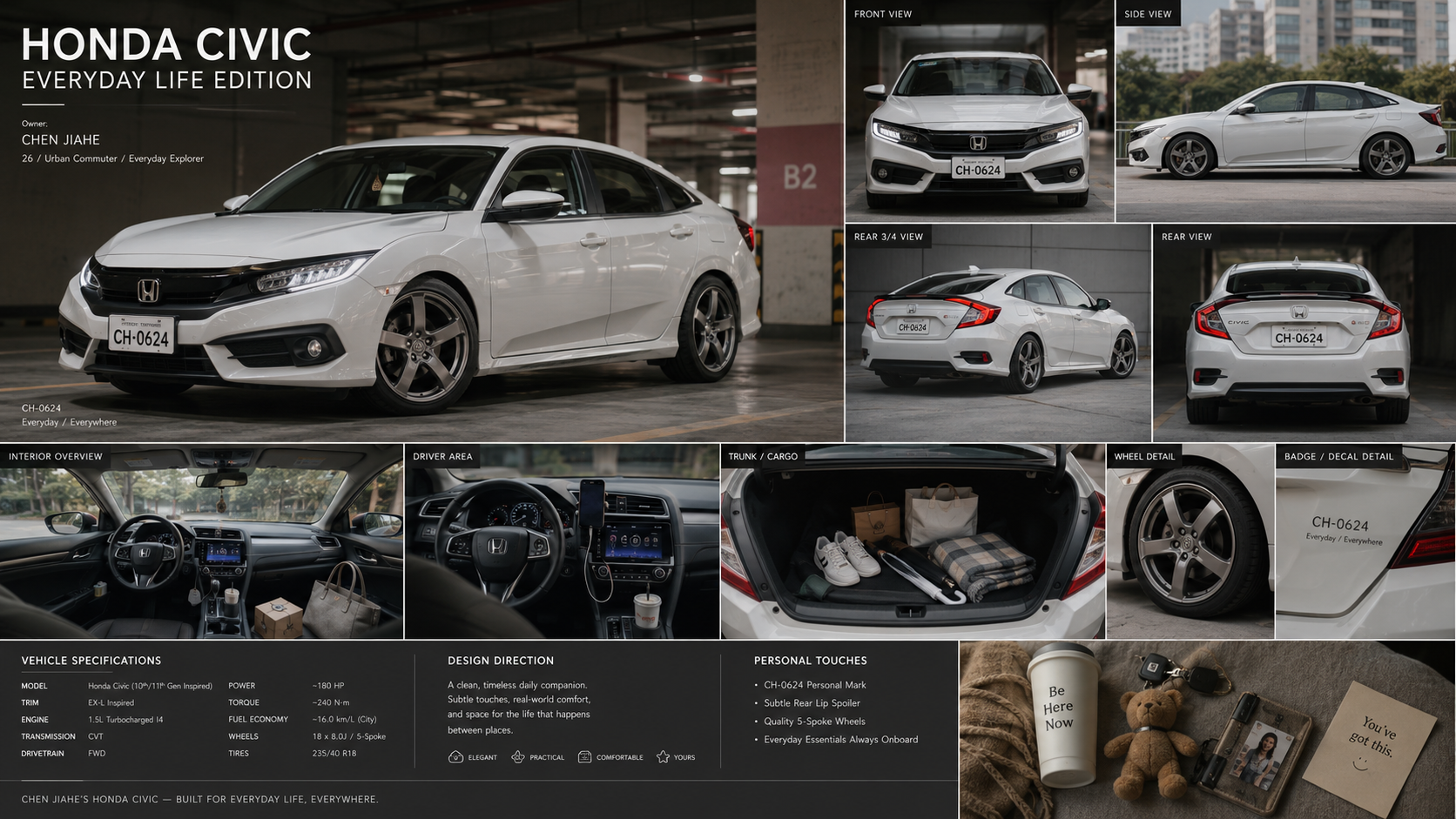Screen dimensions: 1456x819
Task: Open the straight rear view car photo
Action: 1304,333
